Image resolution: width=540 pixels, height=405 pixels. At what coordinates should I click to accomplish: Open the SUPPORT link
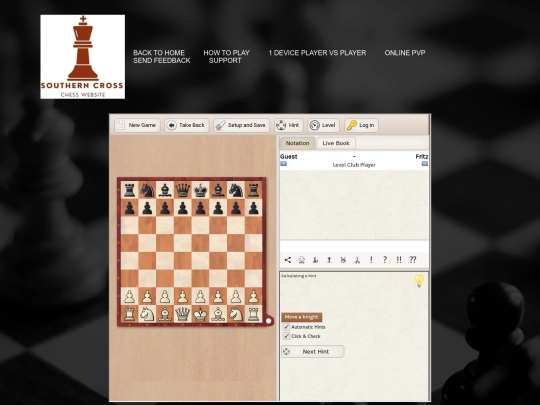point(225,61)
